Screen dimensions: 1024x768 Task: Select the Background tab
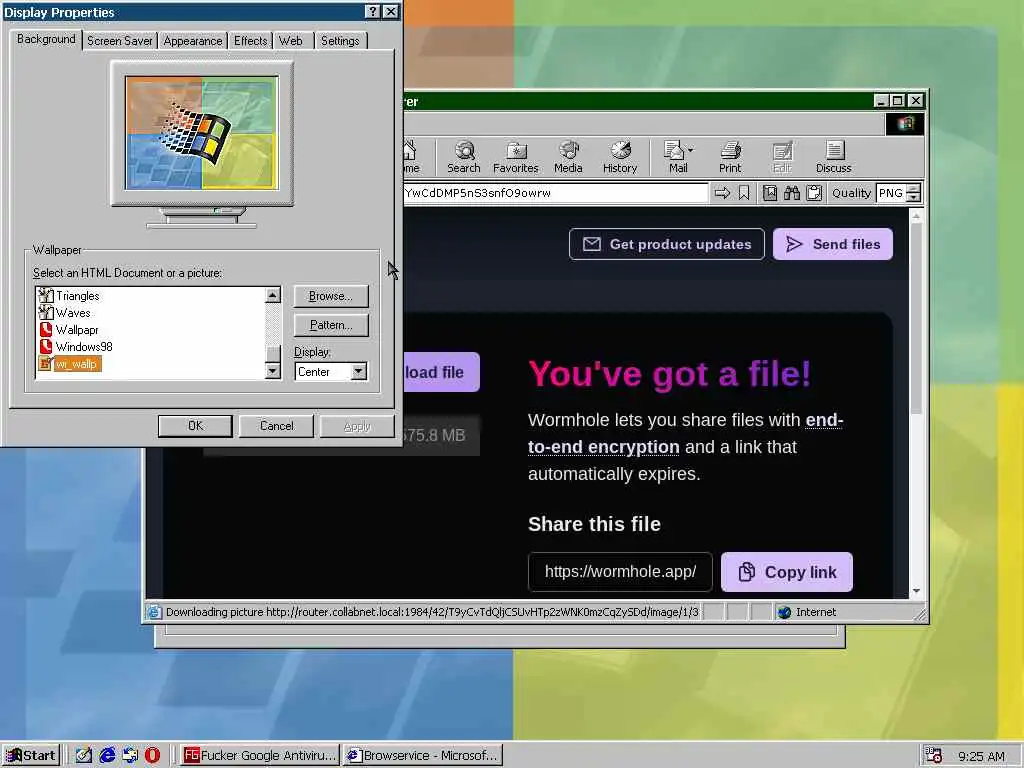point(46,39)
